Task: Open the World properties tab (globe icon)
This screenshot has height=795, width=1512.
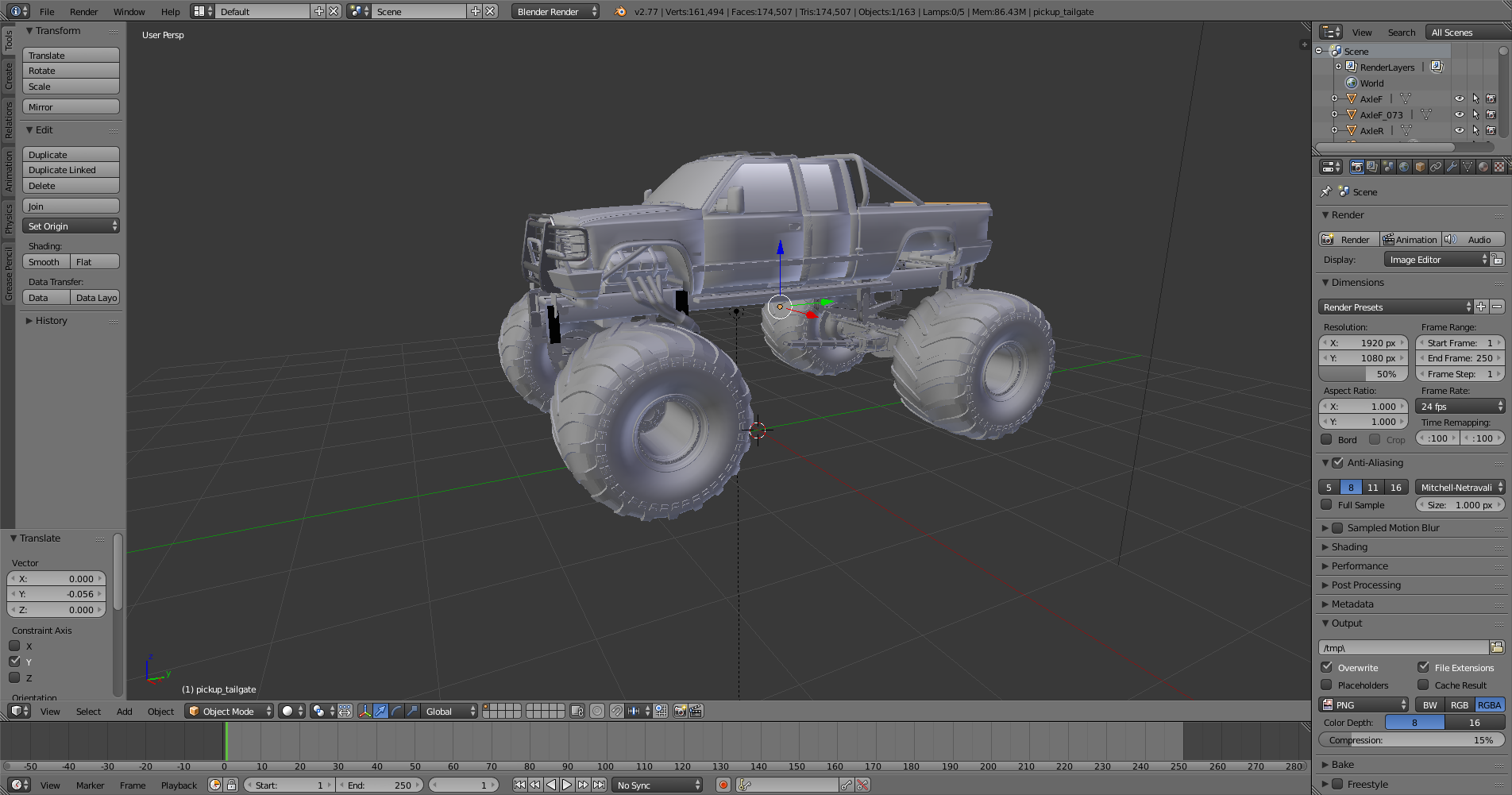Action: (1404, 167)
